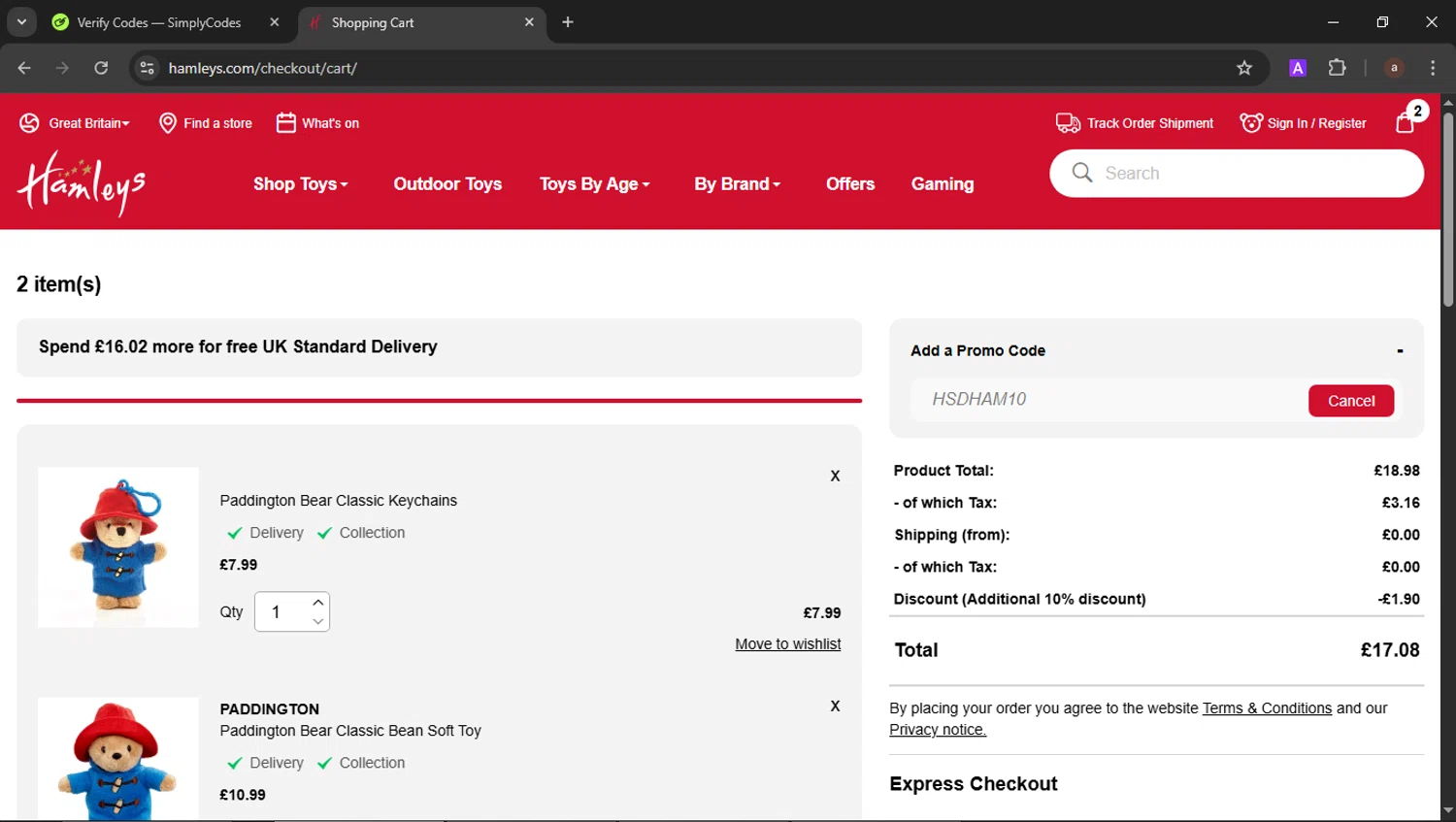Click the free UK Standard Delivery message

click(x=238, y=346)
